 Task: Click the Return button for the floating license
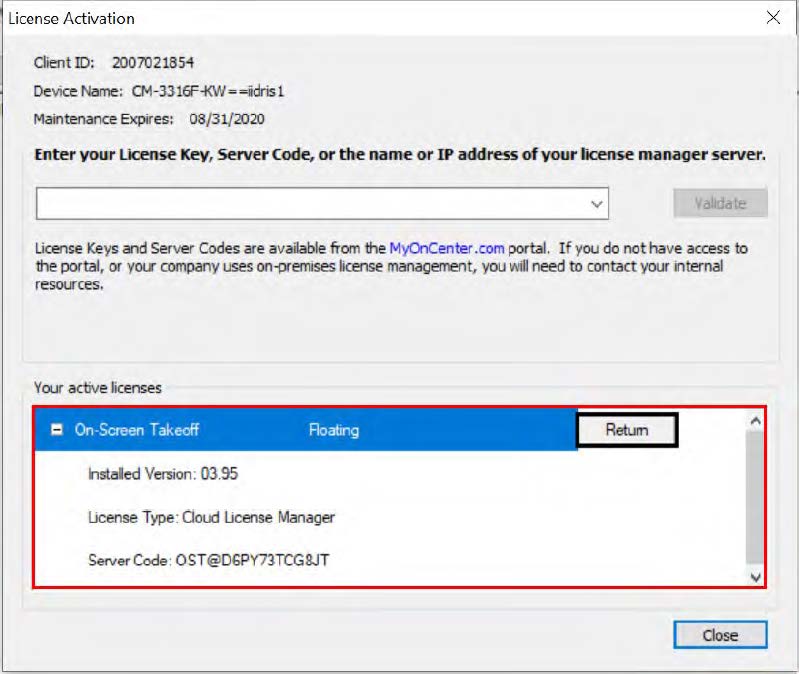point(627,430)
